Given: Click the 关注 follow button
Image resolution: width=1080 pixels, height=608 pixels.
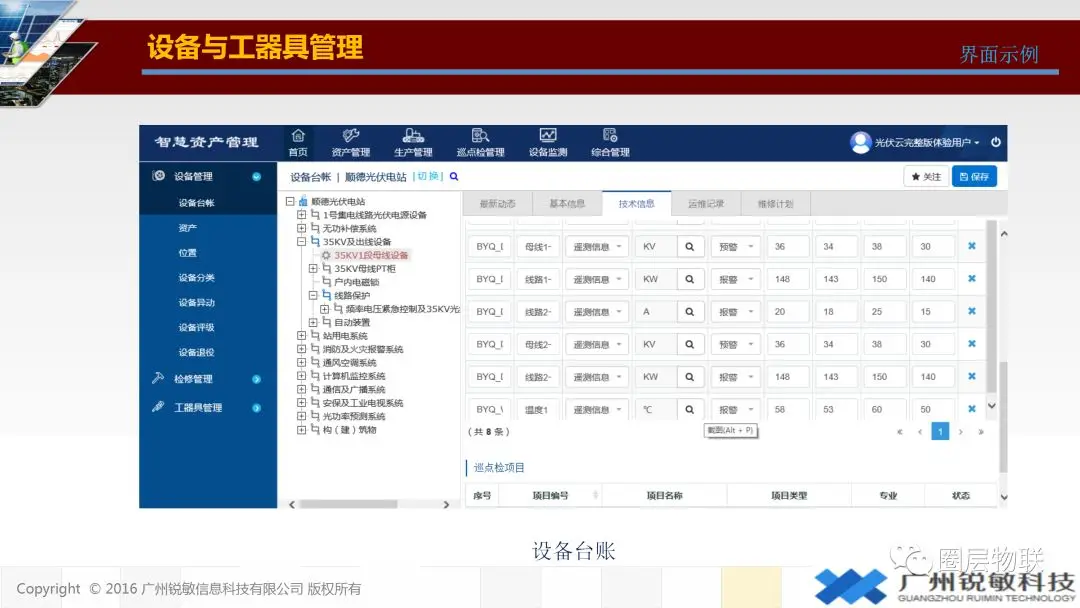Looking at the screenshot, I should (x=926, y=177).
